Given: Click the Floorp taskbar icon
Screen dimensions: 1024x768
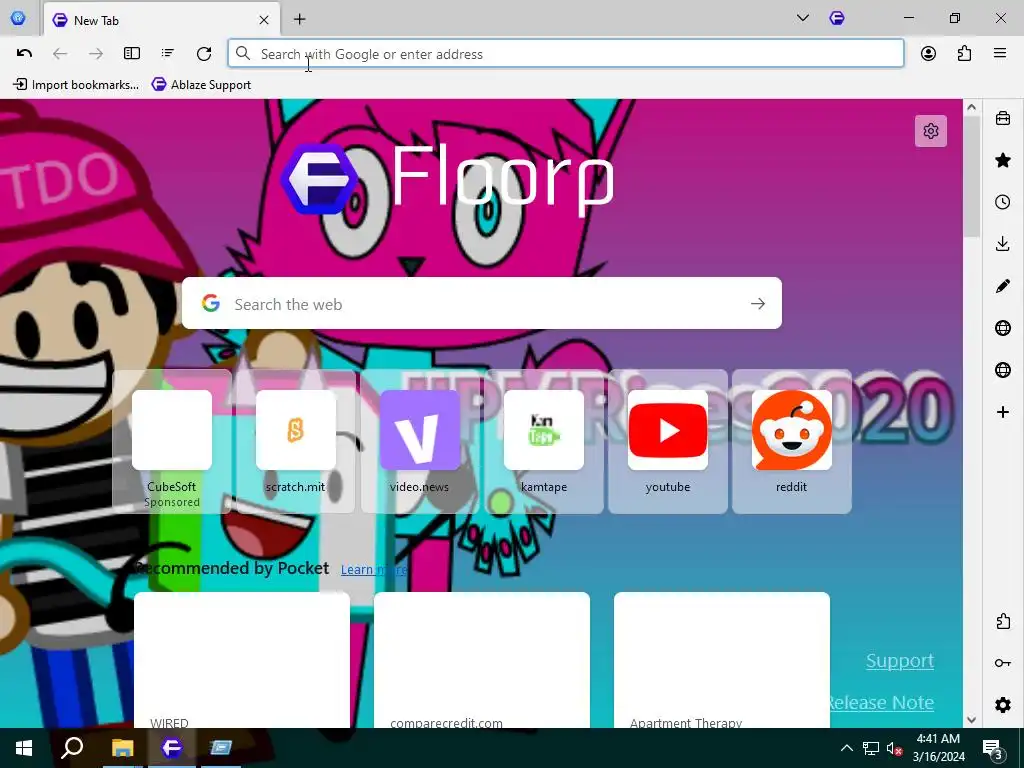Looking at the screenshot, I should coord(172,748).
